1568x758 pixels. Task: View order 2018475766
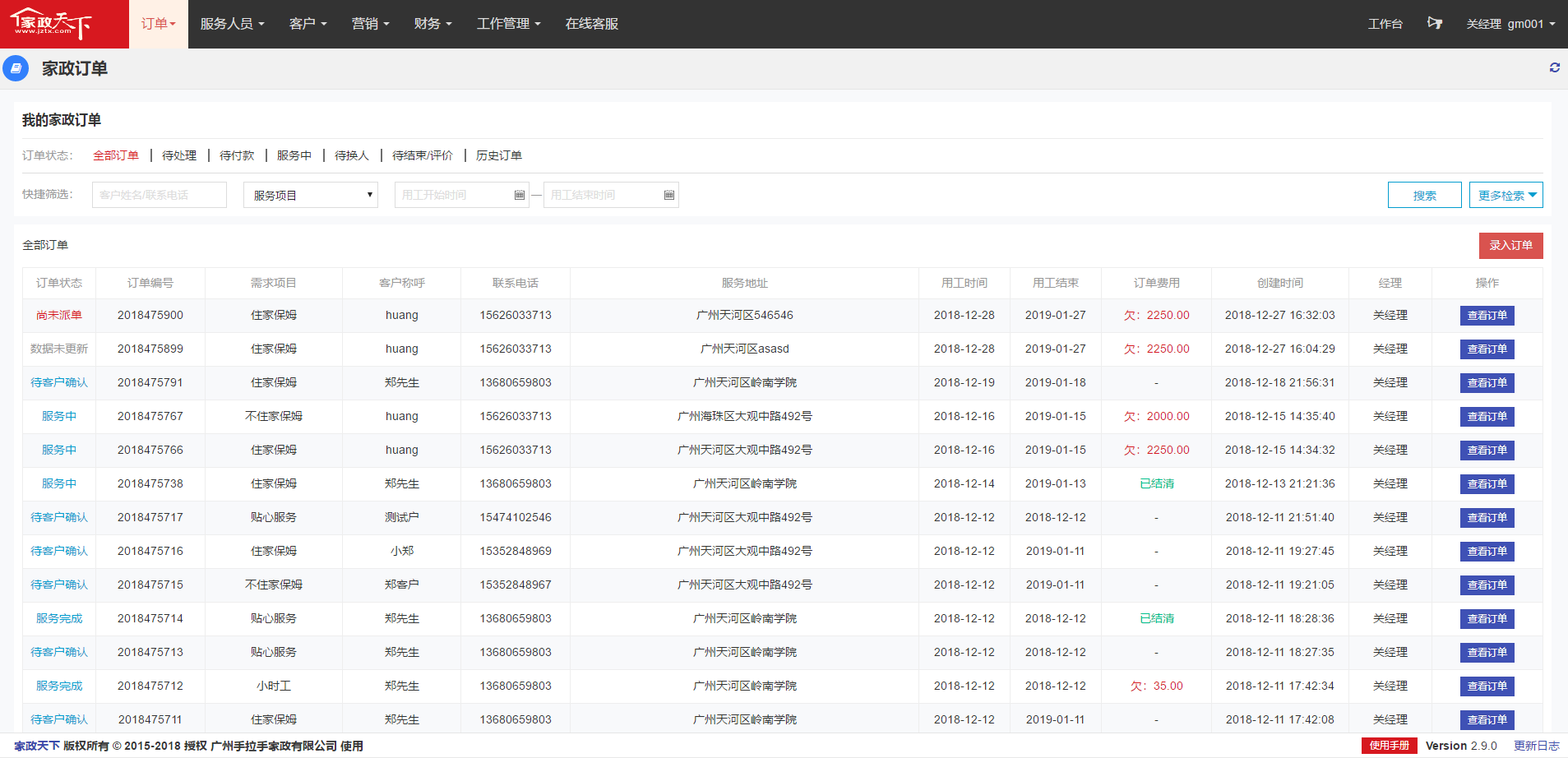pos(1487,451)
